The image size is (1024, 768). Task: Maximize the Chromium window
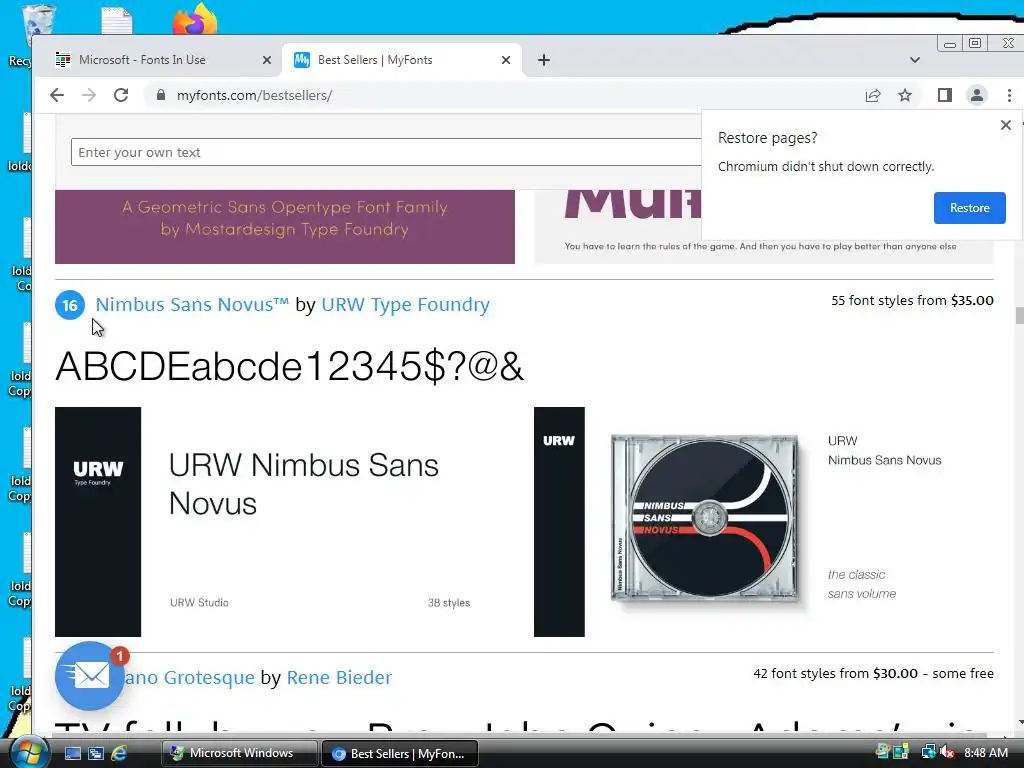(975, 44)
